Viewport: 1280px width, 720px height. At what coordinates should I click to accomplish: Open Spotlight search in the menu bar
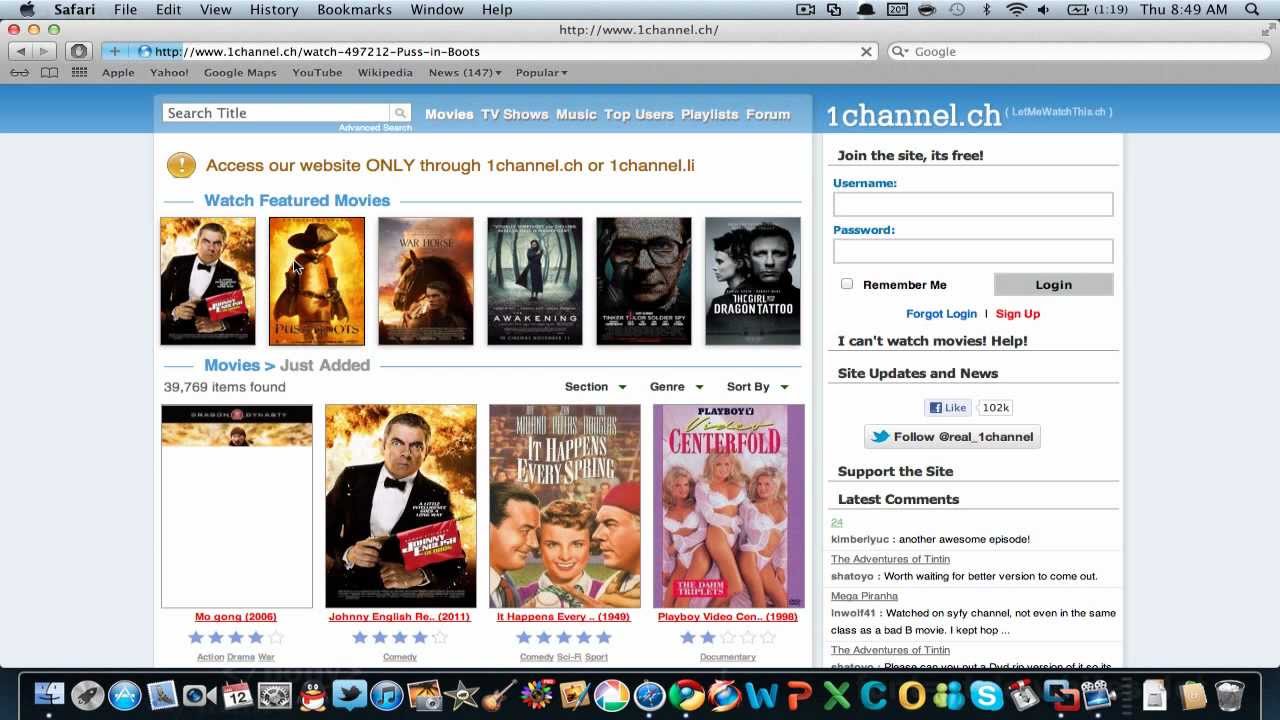pos(1253,9)
